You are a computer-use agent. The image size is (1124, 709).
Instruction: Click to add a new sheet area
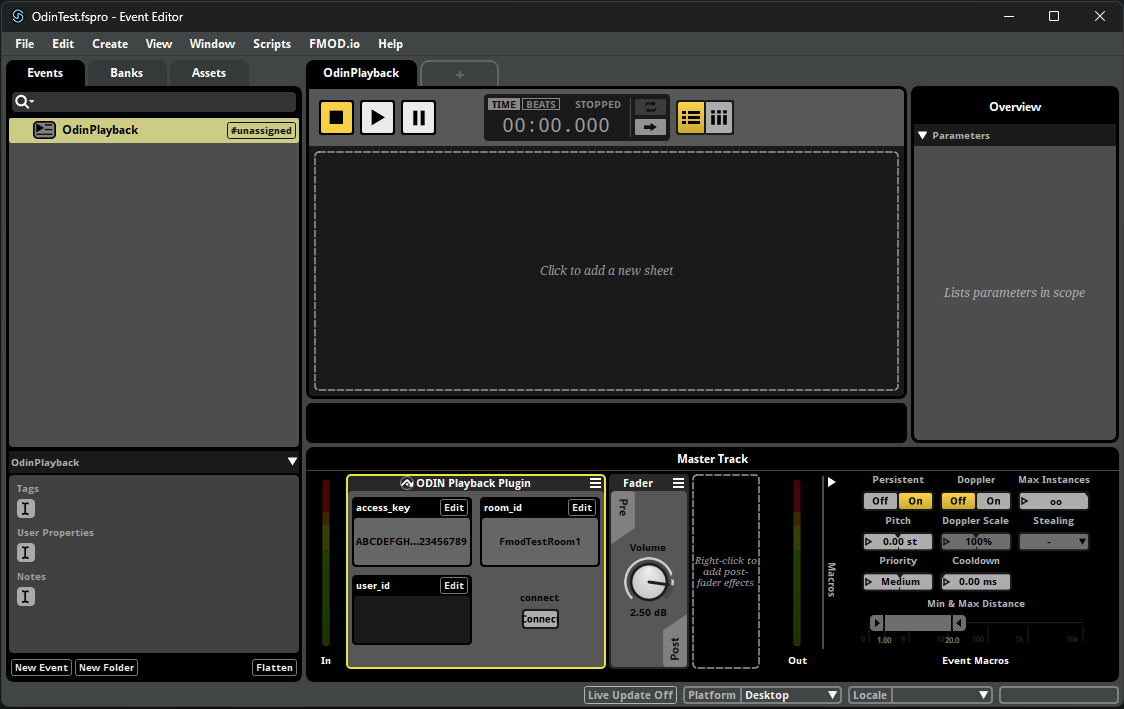coord(606,271)
